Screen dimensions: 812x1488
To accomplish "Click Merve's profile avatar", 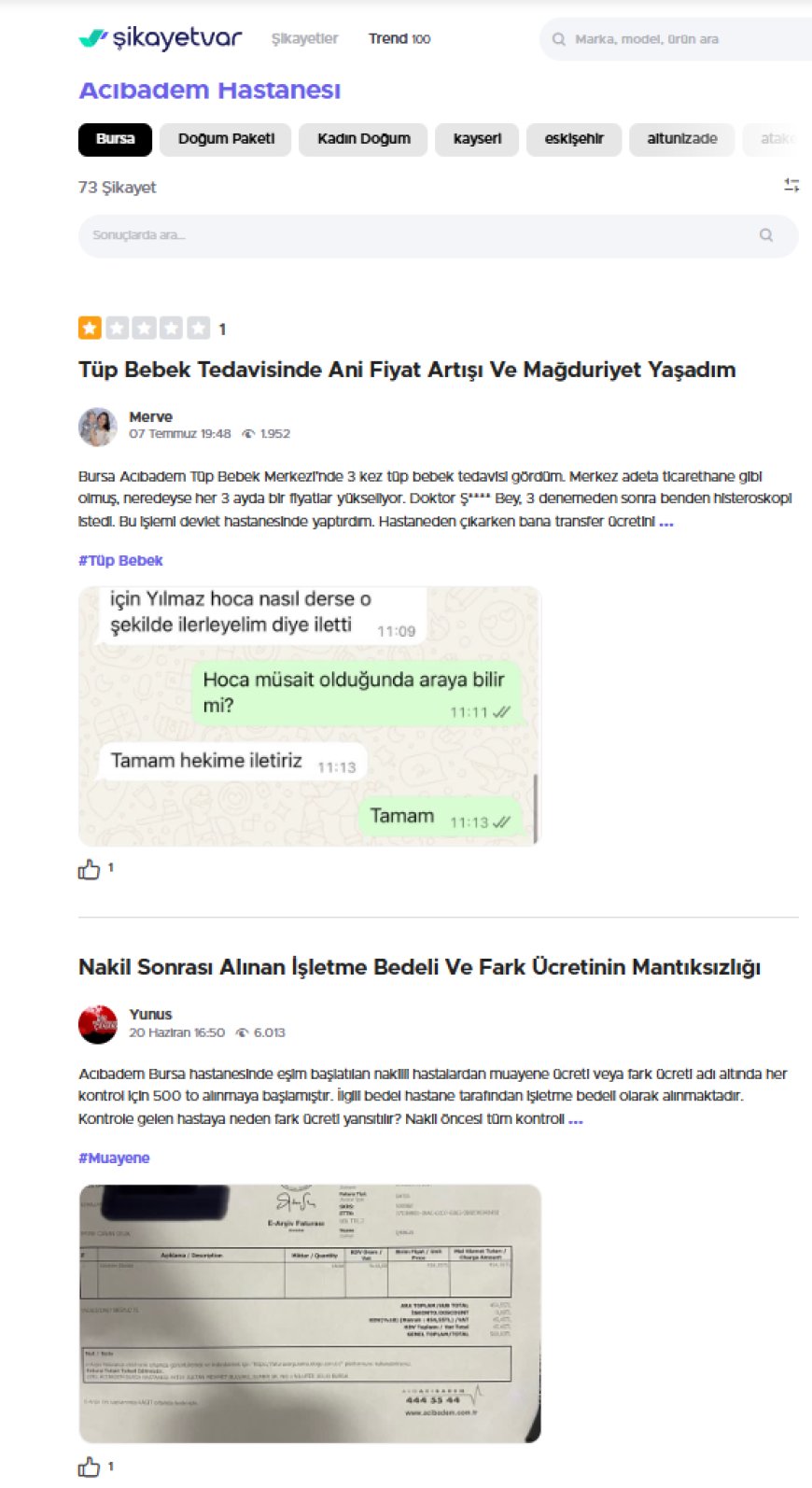I will pyautogui.click(x=98, y=427).
